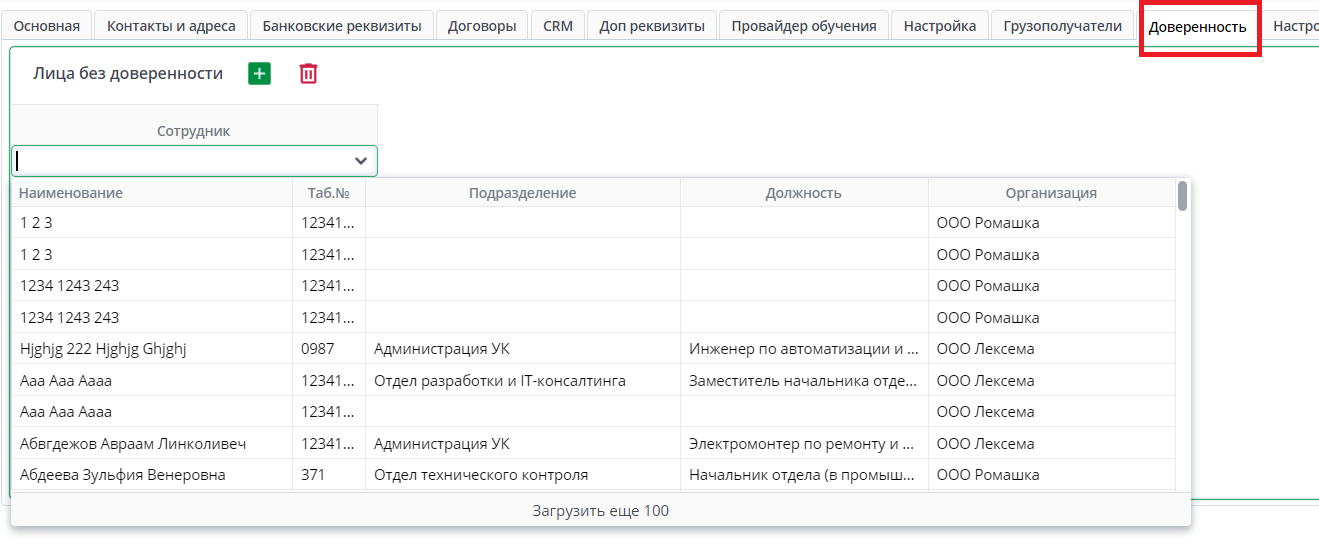
Task: Go to the Договоры tab
Action: coord(482,26)
